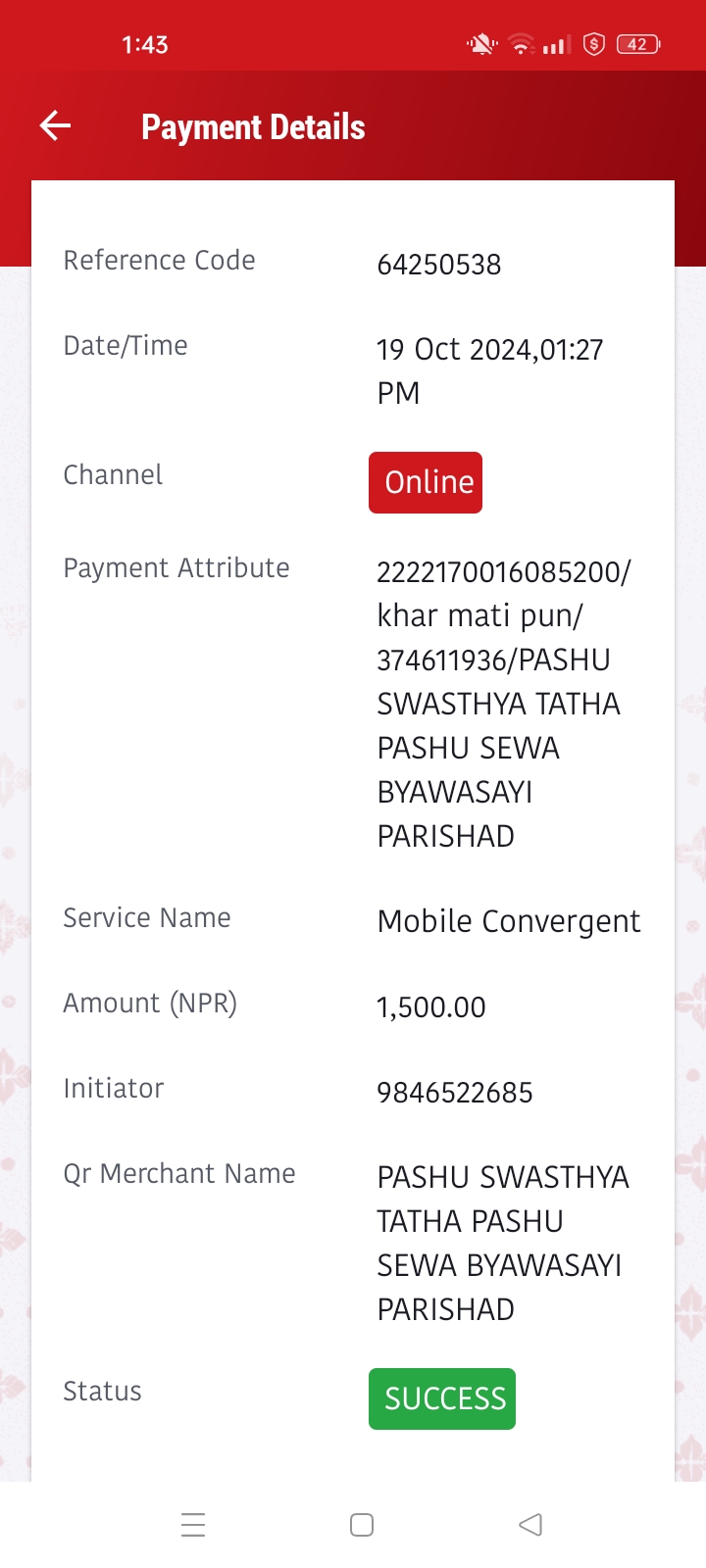Tap the battery level indicator

[x=638, y=44]
